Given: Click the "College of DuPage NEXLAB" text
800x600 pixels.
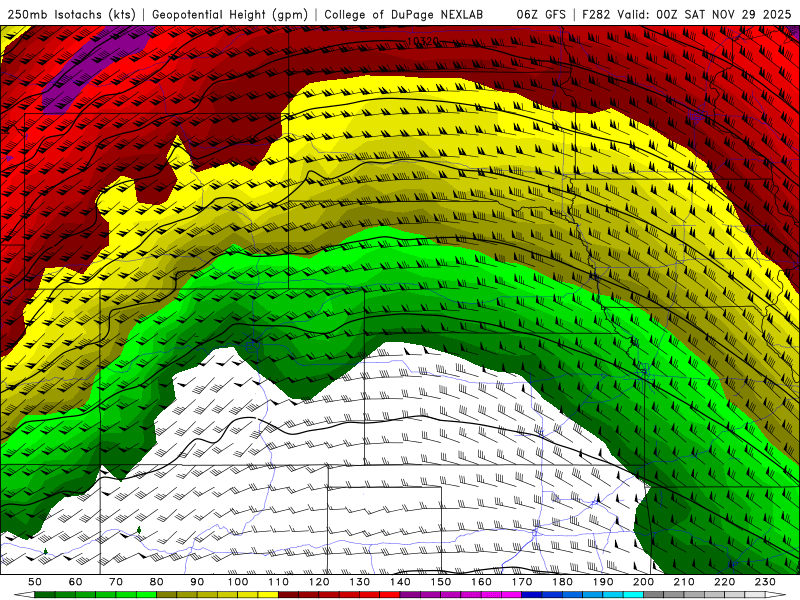Looking at the screenshot, I should click(x=404, y=14).
